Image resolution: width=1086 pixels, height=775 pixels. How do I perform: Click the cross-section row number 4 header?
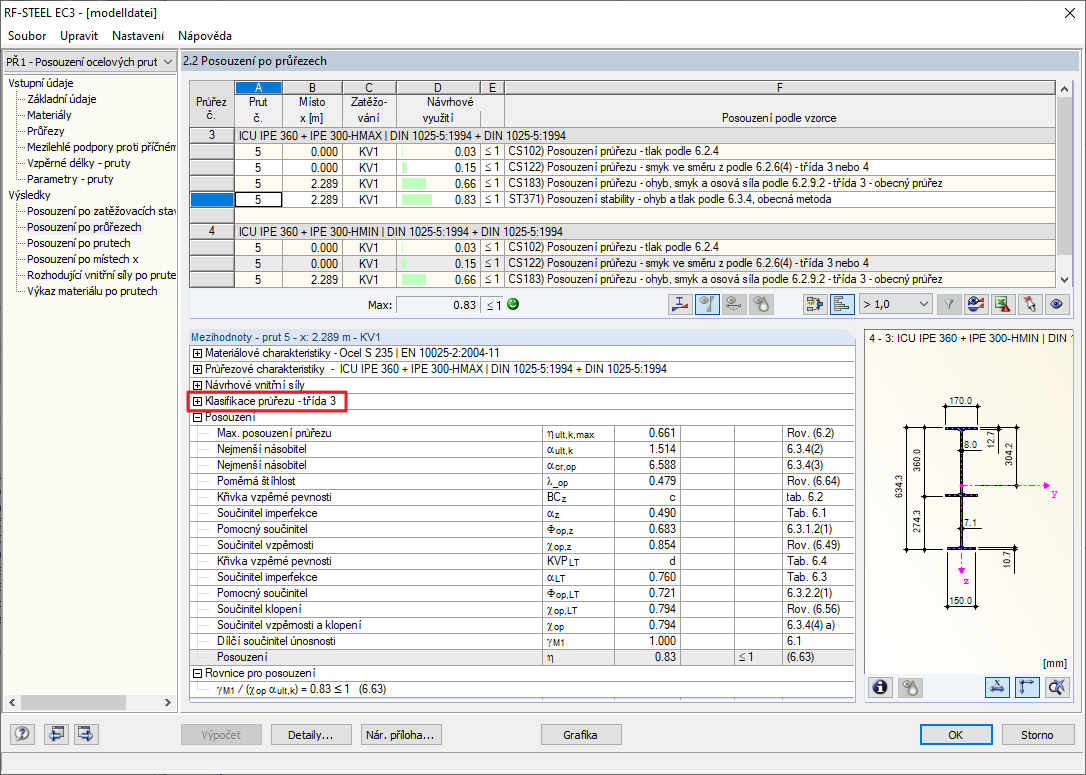tap(212, 231)
